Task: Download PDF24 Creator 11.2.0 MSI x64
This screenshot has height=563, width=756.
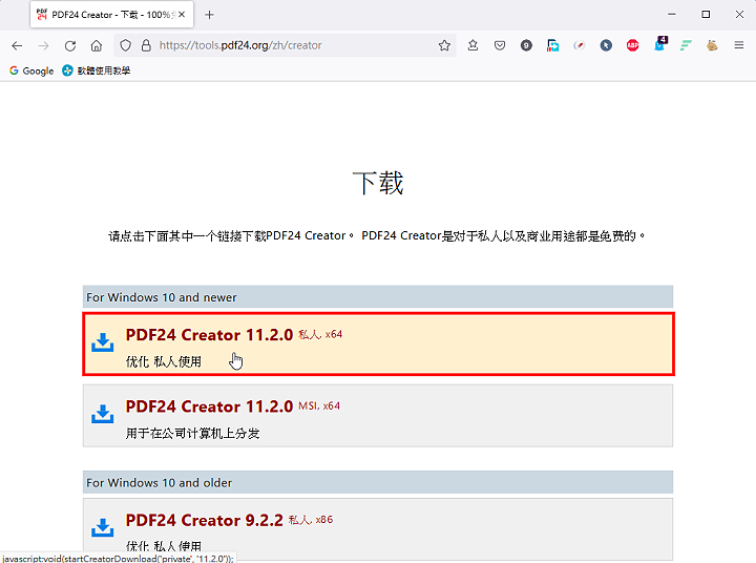Action: 378,416
